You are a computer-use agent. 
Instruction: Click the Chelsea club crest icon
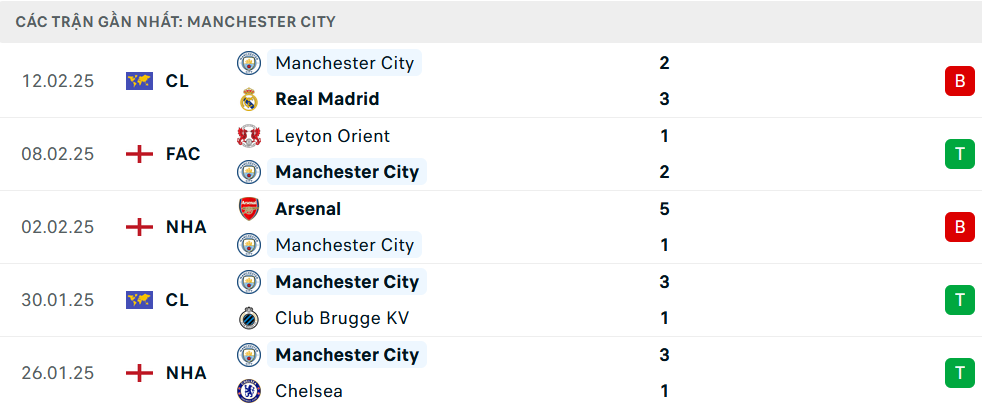[x=248, y=391]
